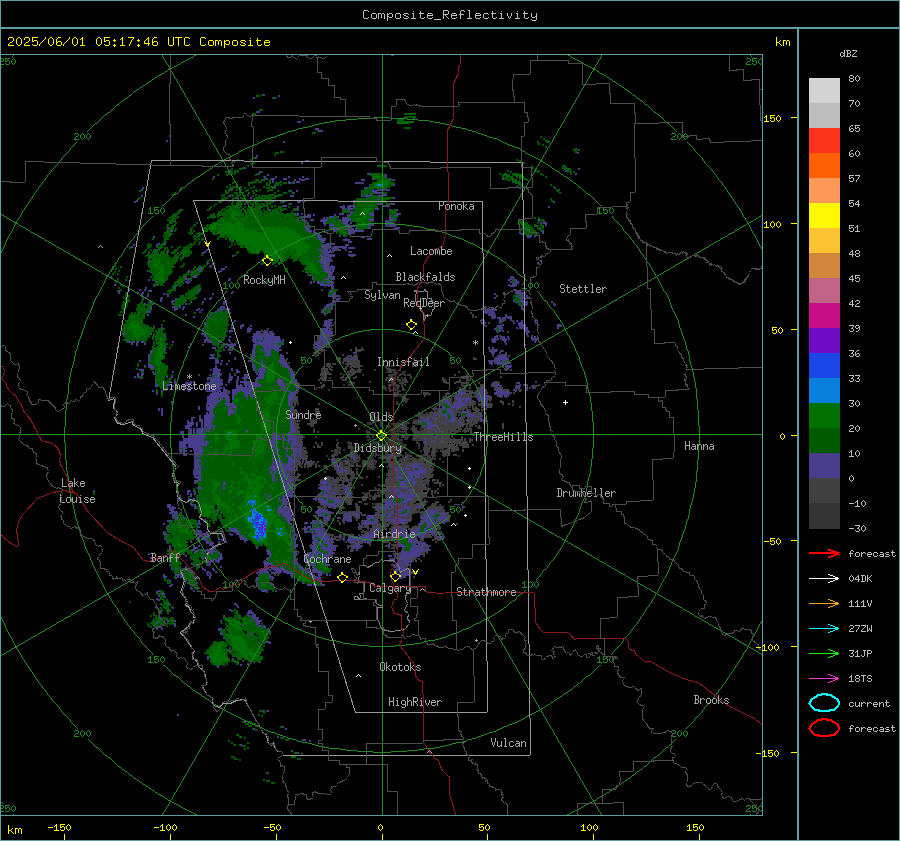Click the Ponoka town label
The width and height of the screenshot is (900, 841).
pos(456,206)
